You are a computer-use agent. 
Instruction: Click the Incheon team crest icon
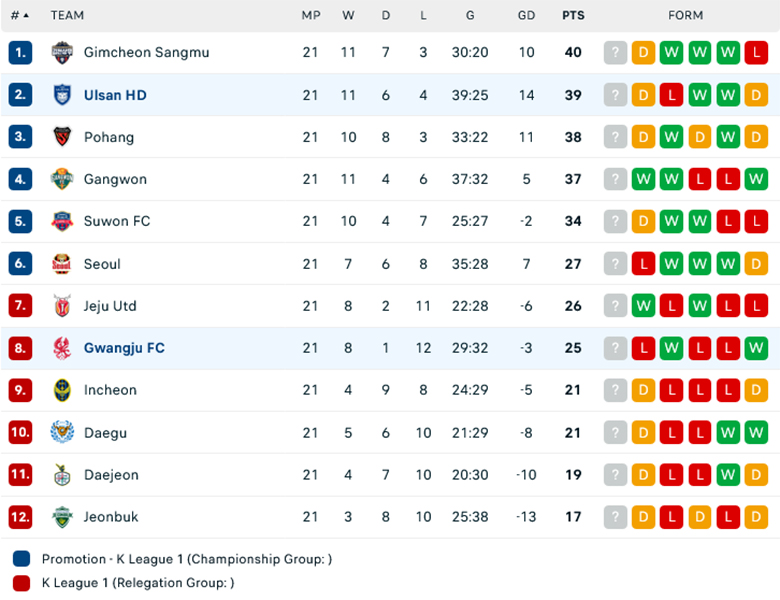point(62,390)
